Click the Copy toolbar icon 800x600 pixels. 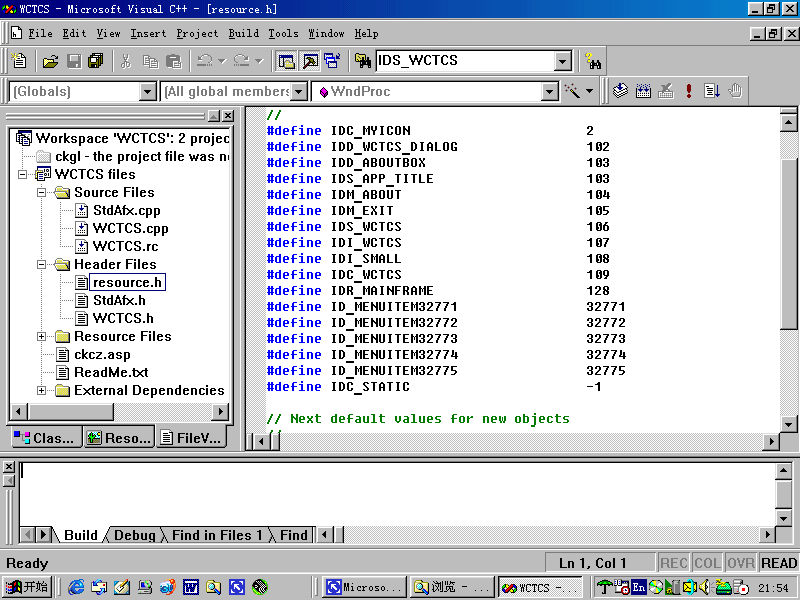click(x=150, y=61)
